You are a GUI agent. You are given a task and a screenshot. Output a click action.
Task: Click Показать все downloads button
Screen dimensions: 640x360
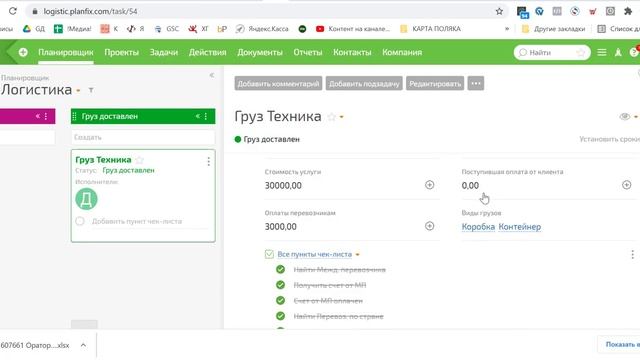(x=620, y=344)
